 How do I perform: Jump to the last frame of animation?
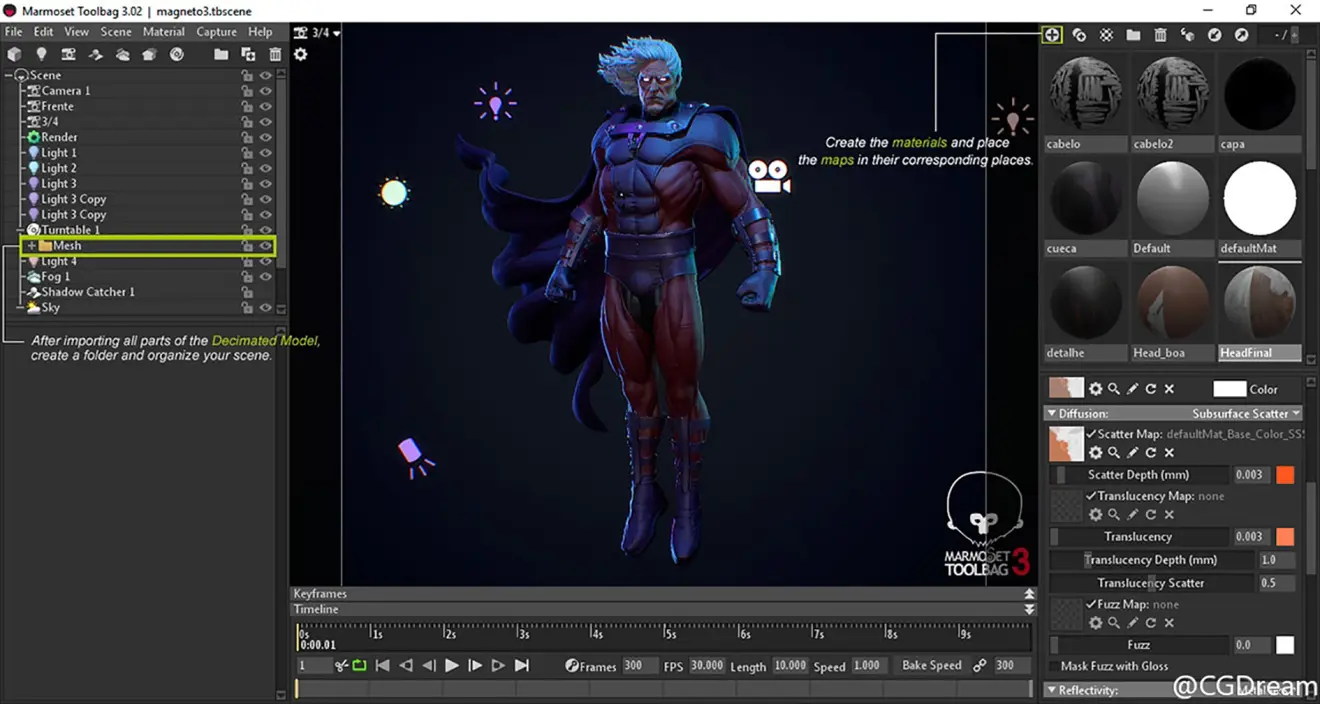(x=522, y=666)
